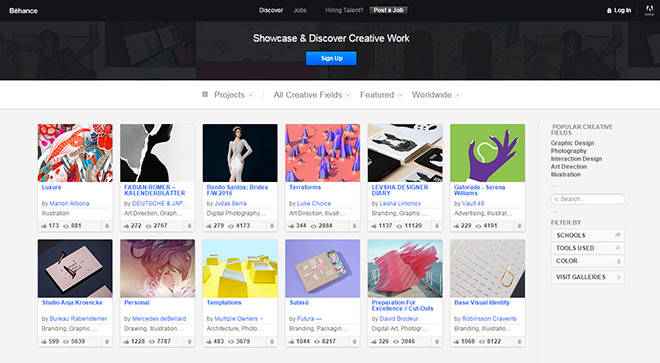Click add-to-collection icon on Terraforms card

coord(354,226)
